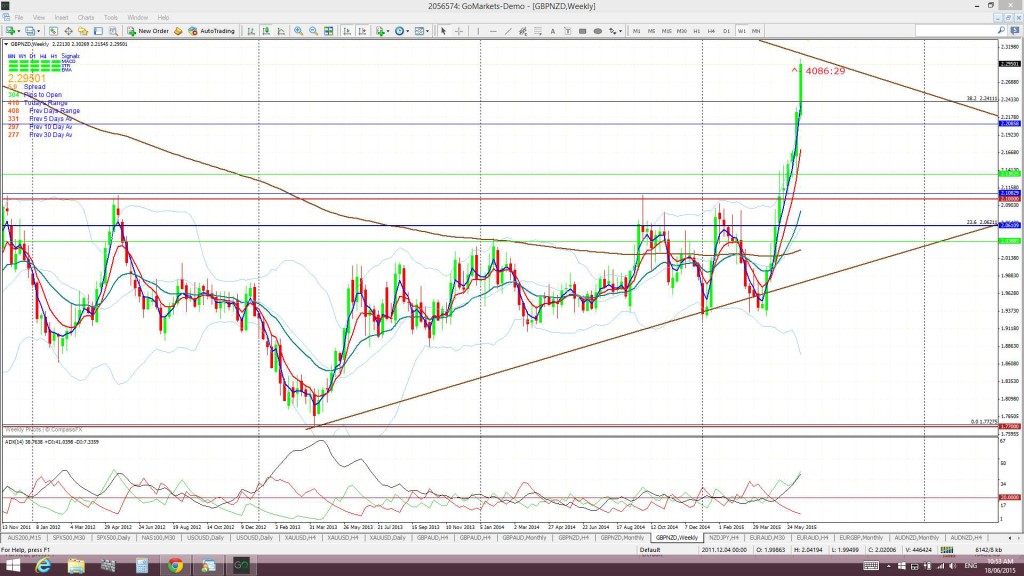The height and width of the screenshot is (576, 1024).
Task: Click the search magnifier icon
Action: (1000, 31)
